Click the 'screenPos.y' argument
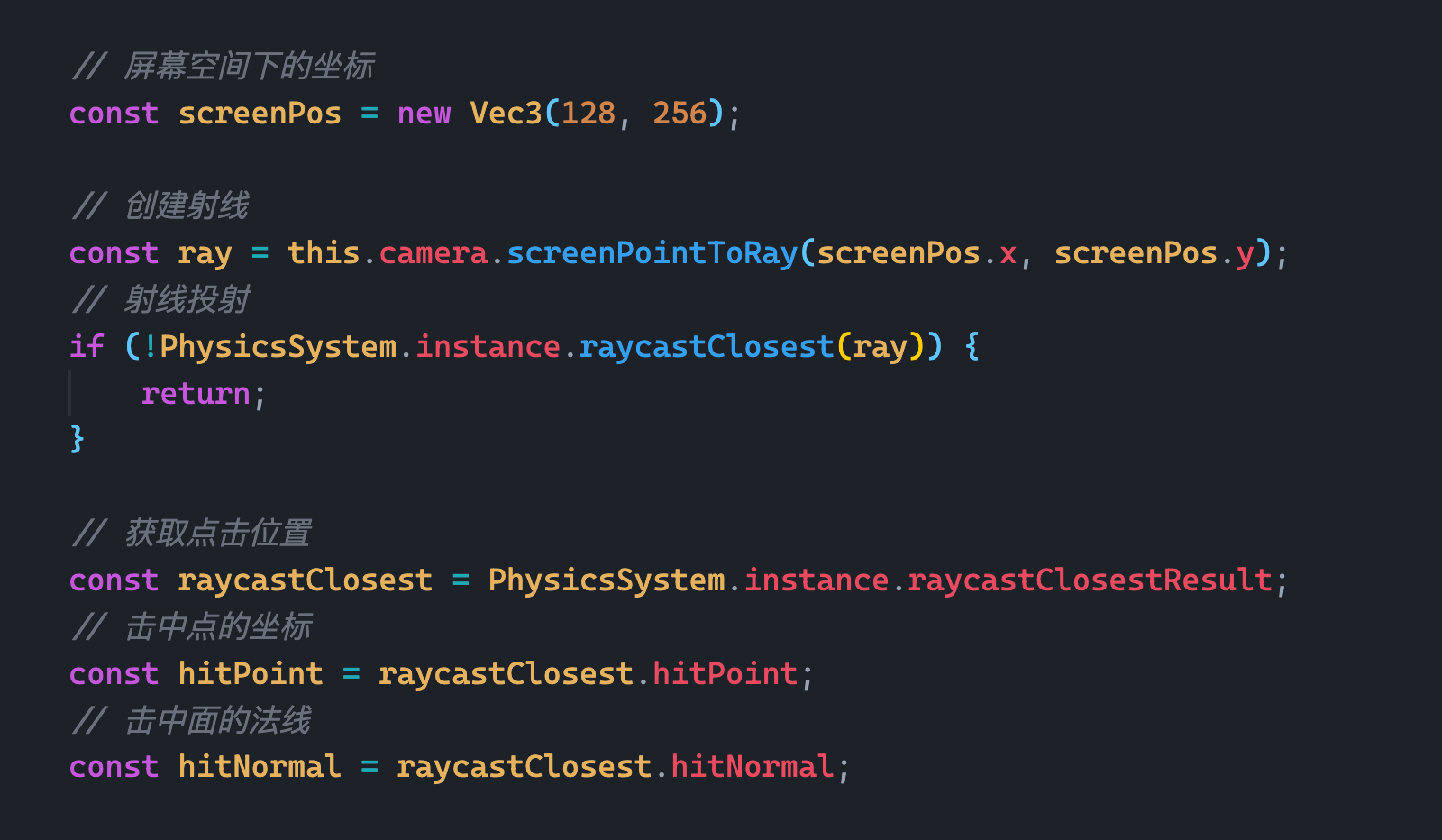 1154,253
